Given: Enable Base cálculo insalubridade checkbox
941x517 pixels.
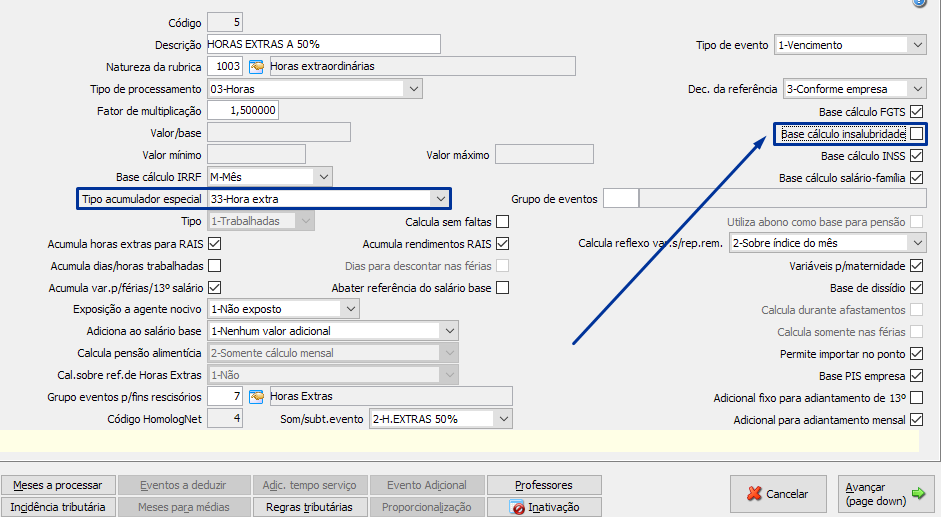Looking at the screenshot, I should coord(916,134).
